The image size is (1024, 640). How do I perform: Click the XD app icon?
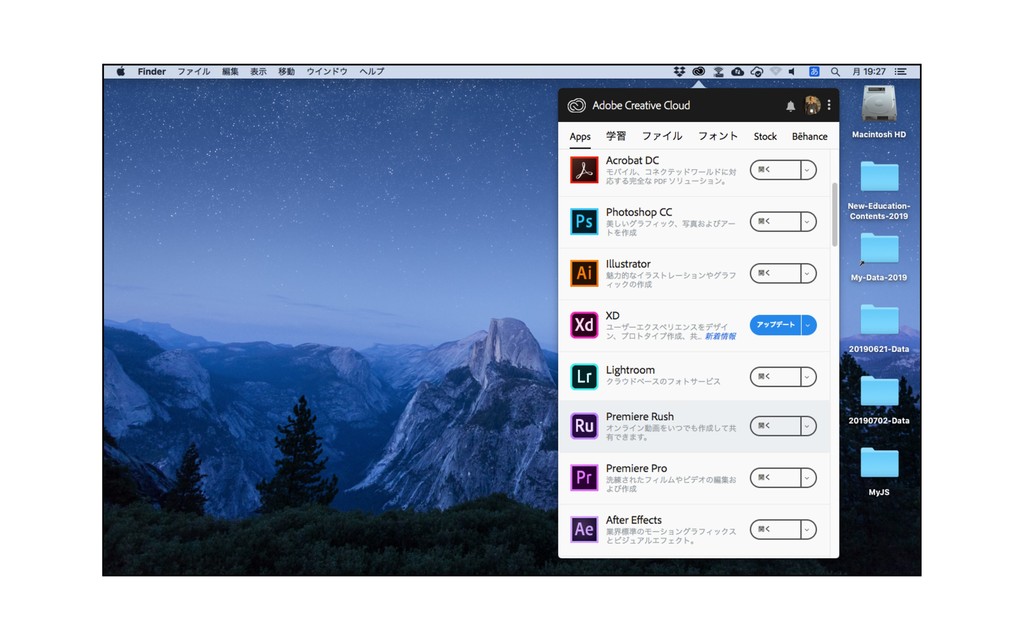[x=584, y=325]
